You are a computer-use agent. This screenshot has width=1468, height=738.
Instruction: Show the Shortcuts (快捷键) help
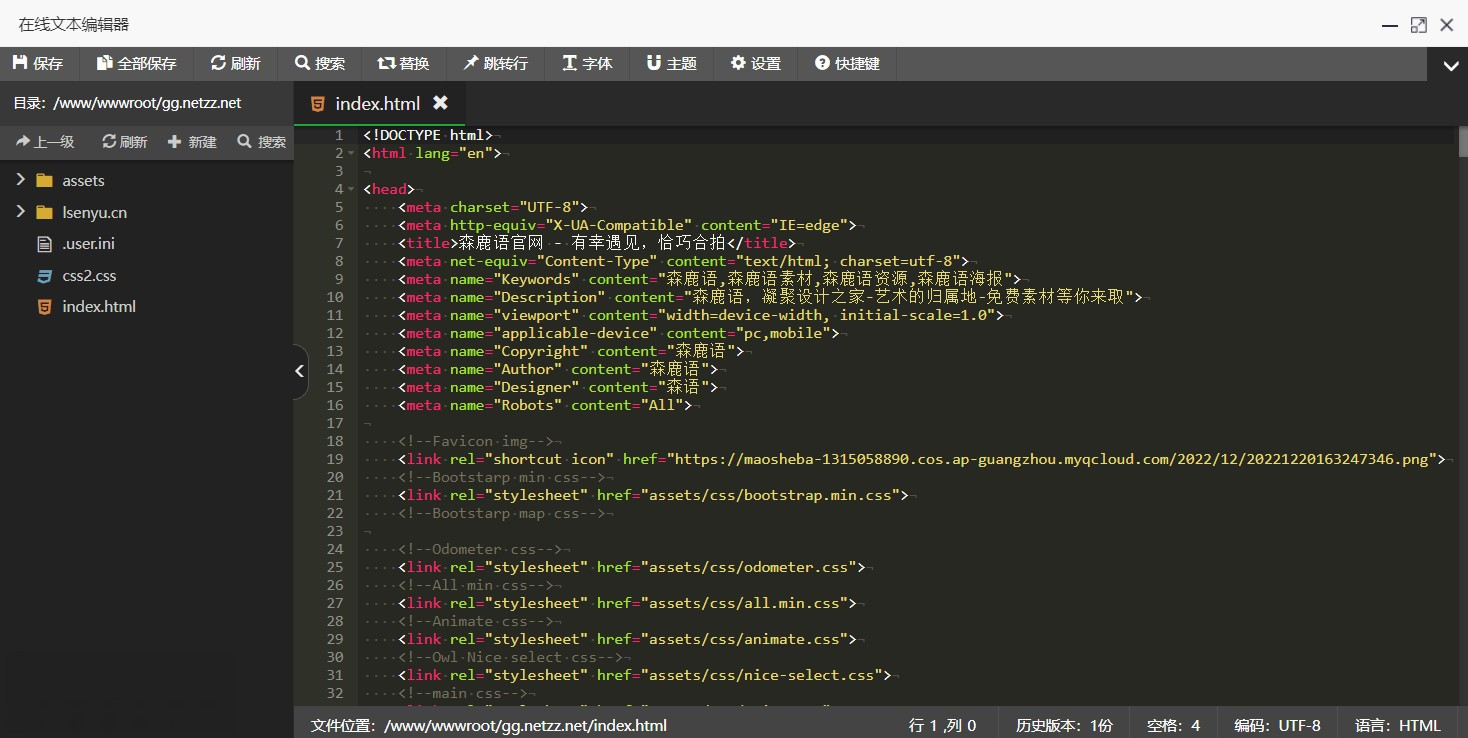tap(847, 63)
